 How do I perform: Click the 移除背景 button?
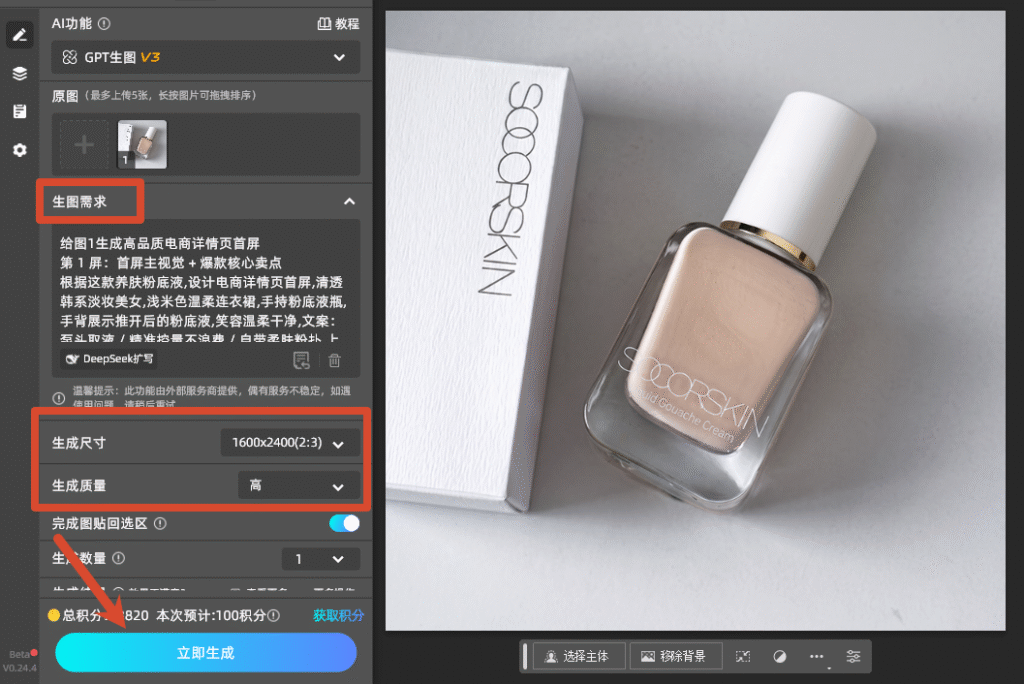676,656
